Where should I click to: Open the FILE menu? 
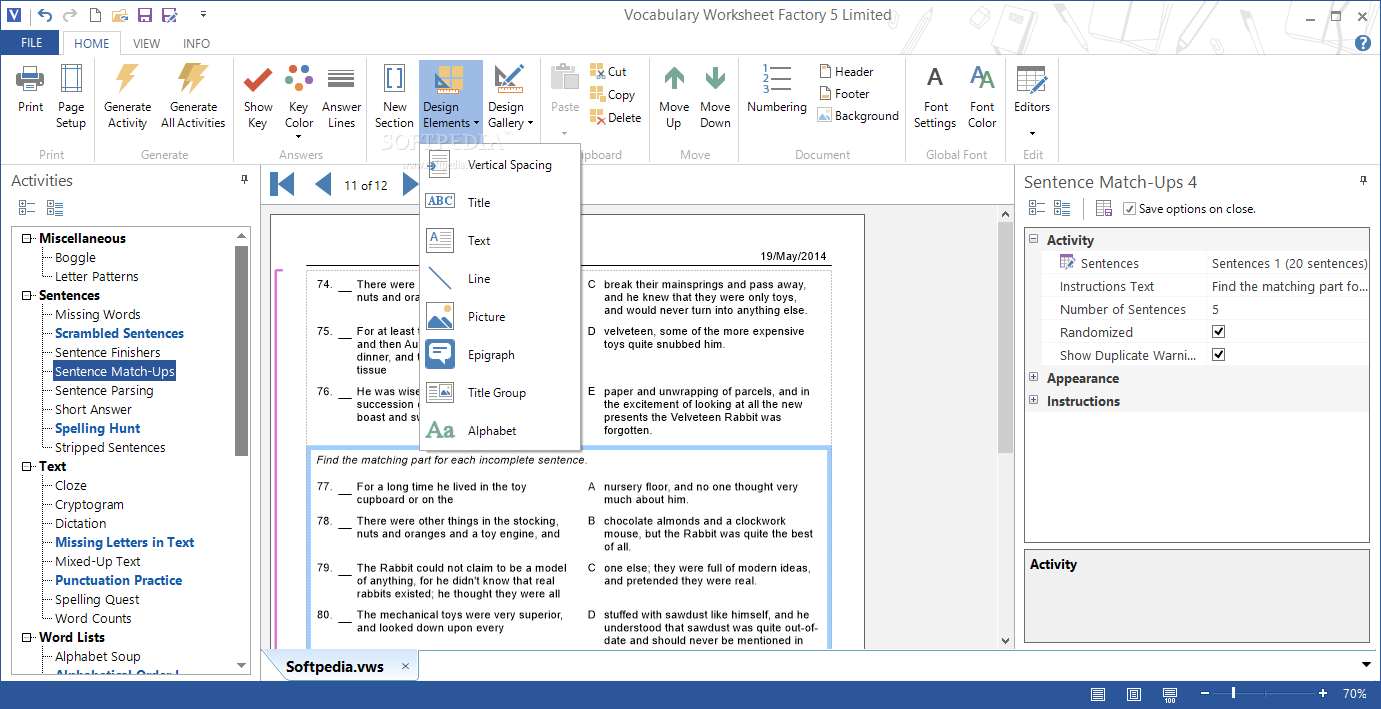(x=31, y=43)
